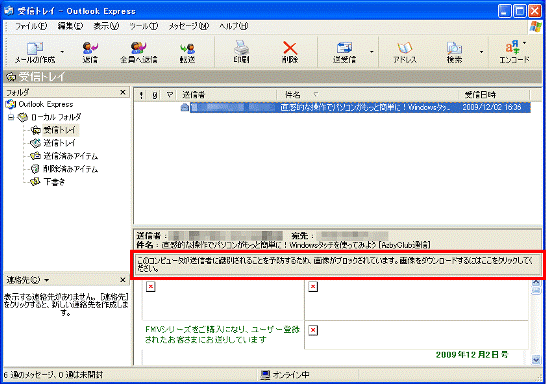Click the opened envelope icon of the message

click(x=185, y=107)
